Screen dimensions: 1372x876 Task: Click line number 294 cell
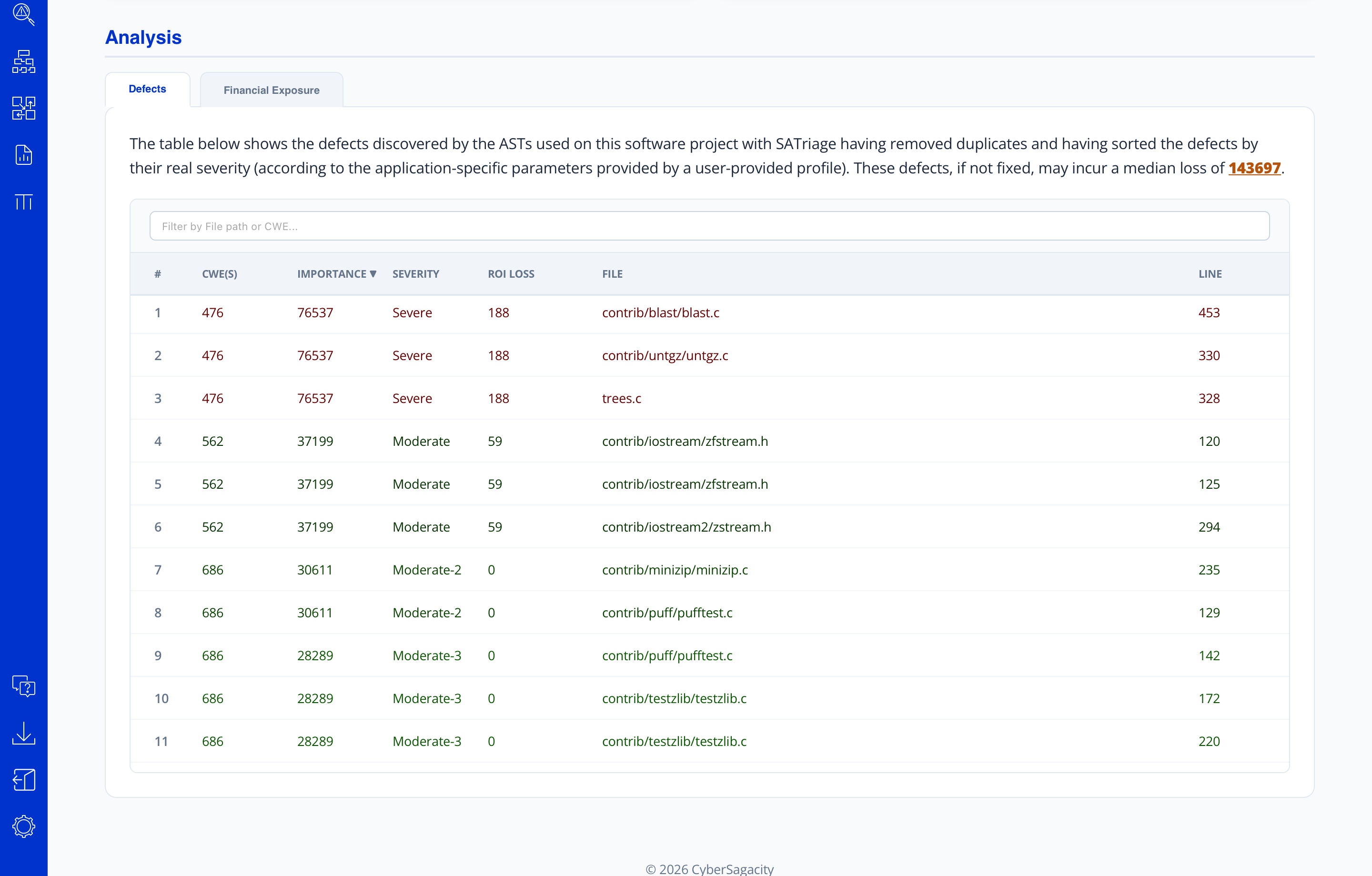tap(1209, 527)
